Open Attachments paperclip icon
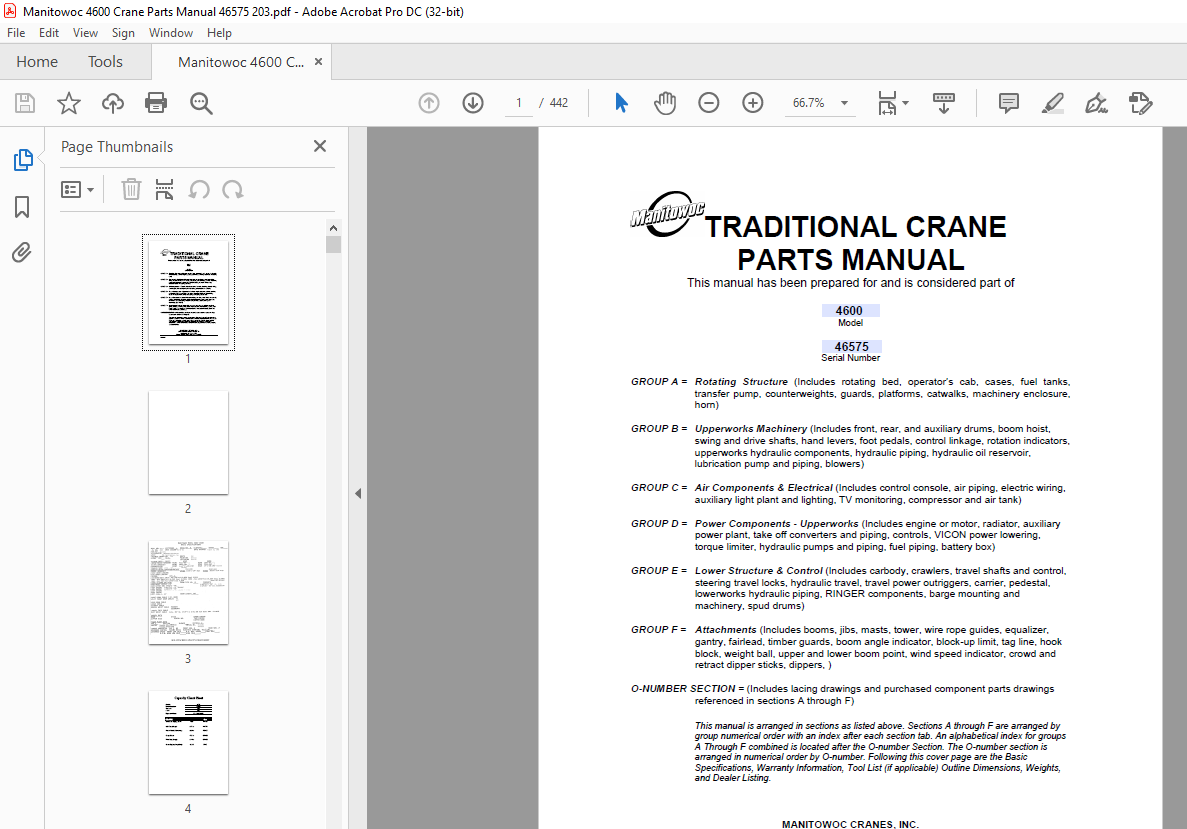1187x829 pixels. click(x=22, y=252)
